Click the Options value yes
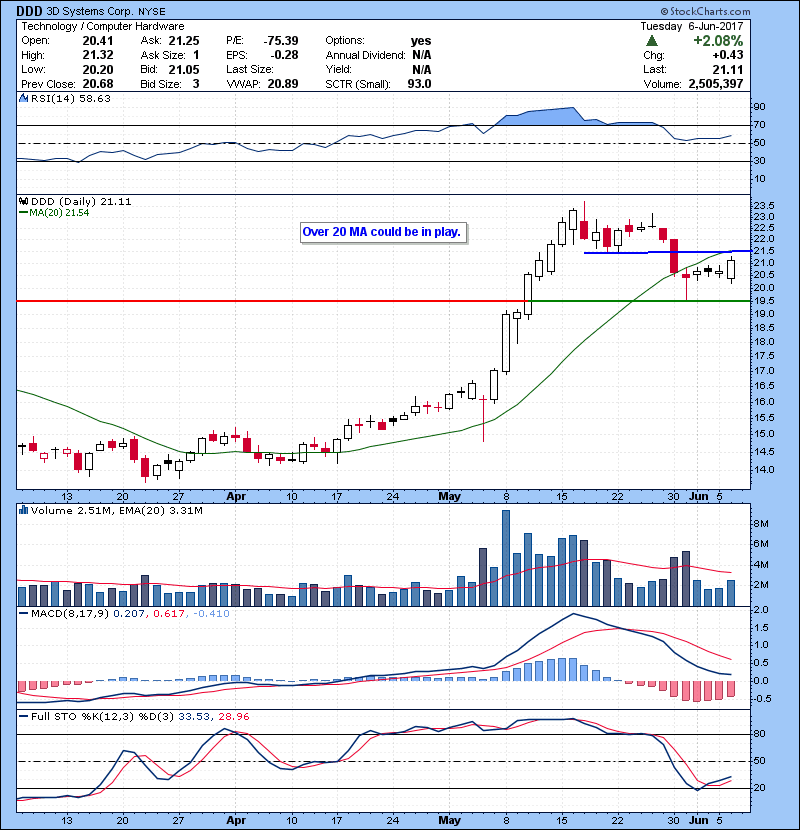Viewport: 800px width, 830px height. 421,41
